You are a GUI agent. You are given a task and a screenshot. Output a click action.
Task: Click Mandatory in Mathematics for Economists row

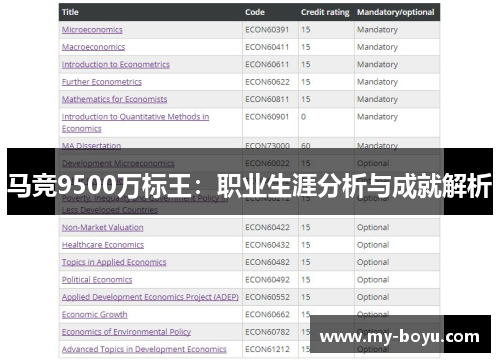point(377,99)
